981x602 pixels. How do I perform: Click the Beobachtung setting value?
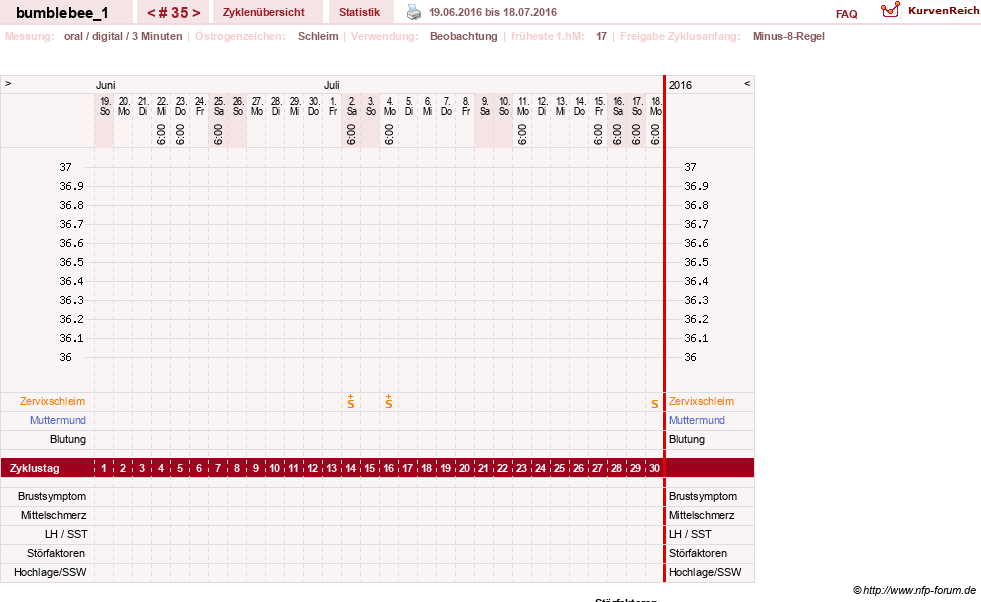(464, 36)
